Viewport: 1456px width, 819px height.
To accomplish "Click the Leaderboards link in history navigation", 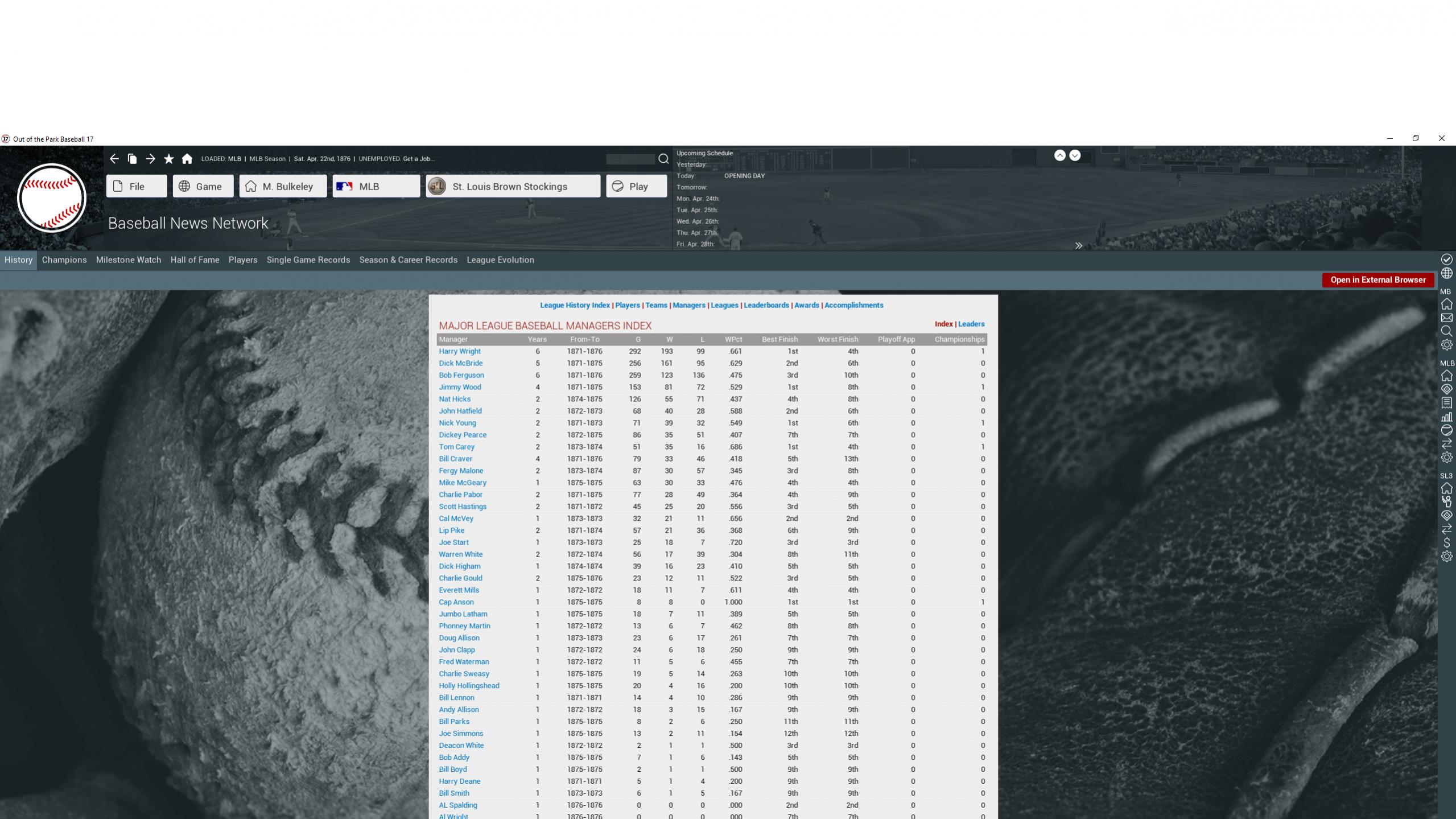I will pyautogui.click(x=766, y=305).
